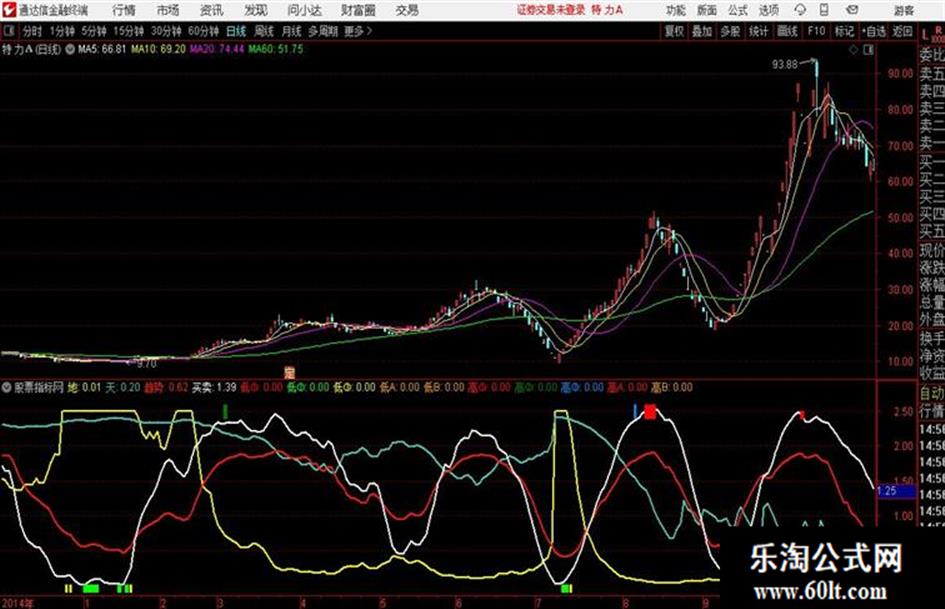Click the green buy signal marker near month 7
Viewport: 945px width, 609px height.
click(566, 588)
